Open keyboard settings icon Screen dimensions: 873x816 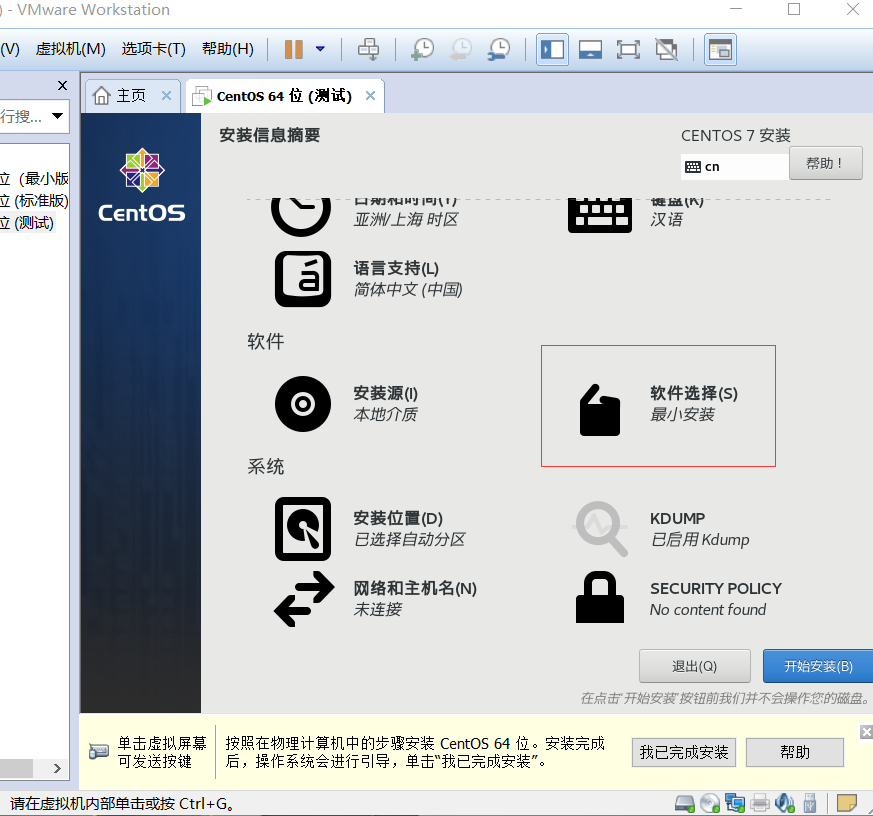[x=600, y=215]
